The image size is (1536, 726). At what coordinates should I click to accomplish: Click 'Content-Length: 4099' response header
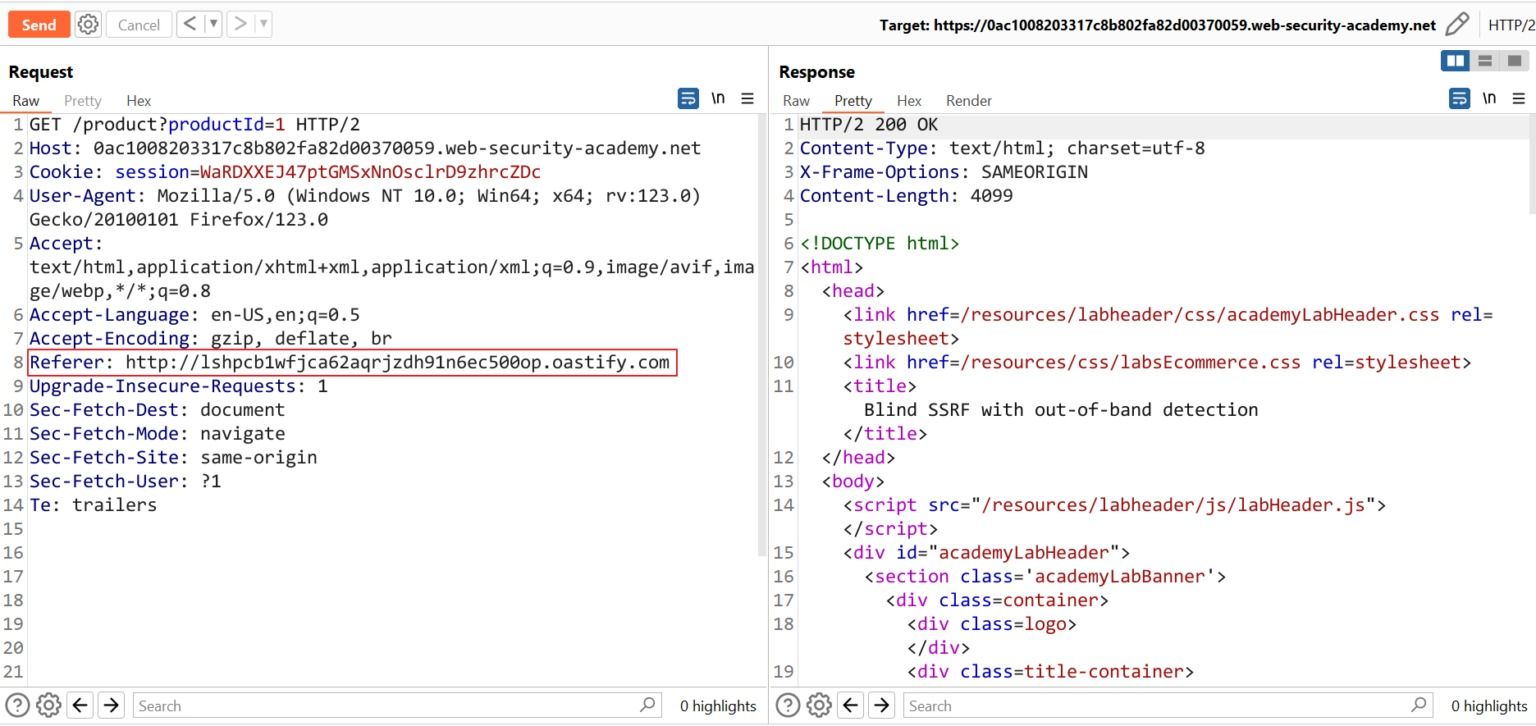tap(906, 196)
